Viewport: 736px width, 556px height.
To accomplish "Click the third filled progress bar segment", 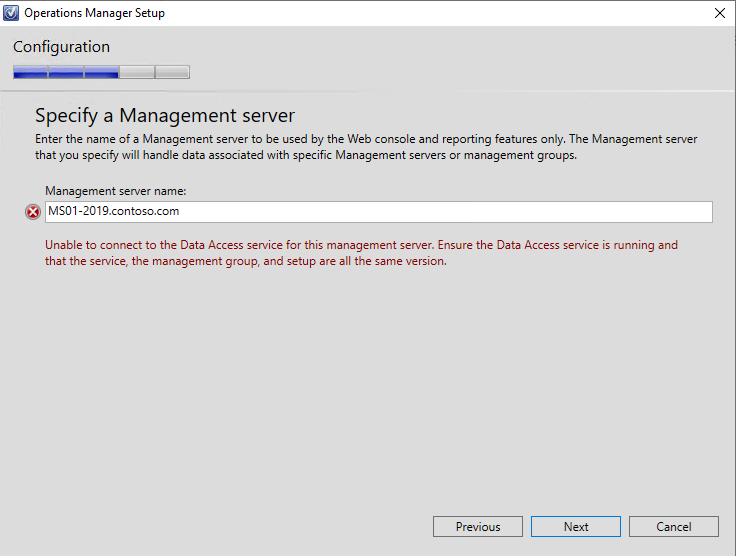I will (x=102, y=72).
